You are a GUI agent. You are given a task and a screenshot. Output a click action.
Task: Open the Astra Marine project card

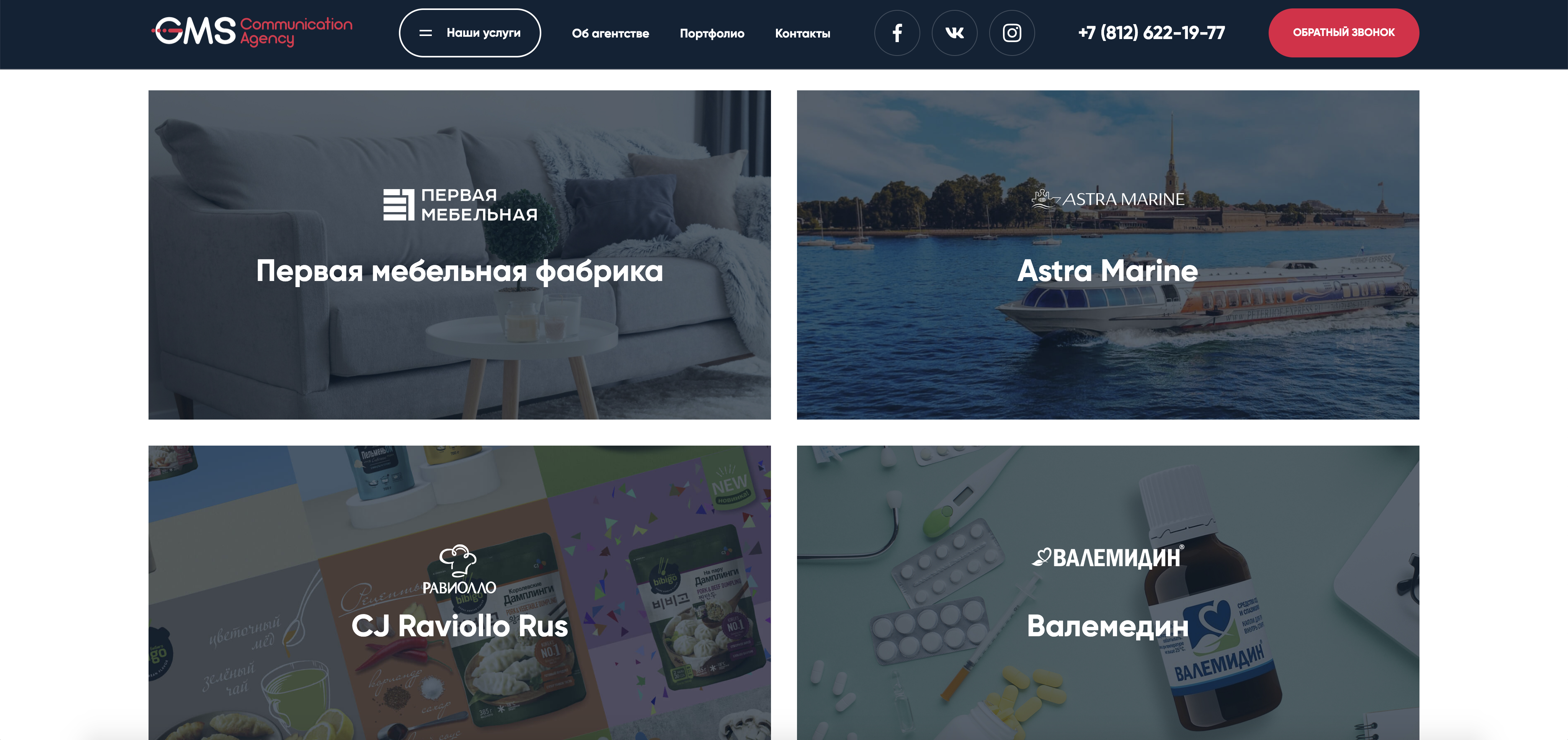pos(1108,254)
